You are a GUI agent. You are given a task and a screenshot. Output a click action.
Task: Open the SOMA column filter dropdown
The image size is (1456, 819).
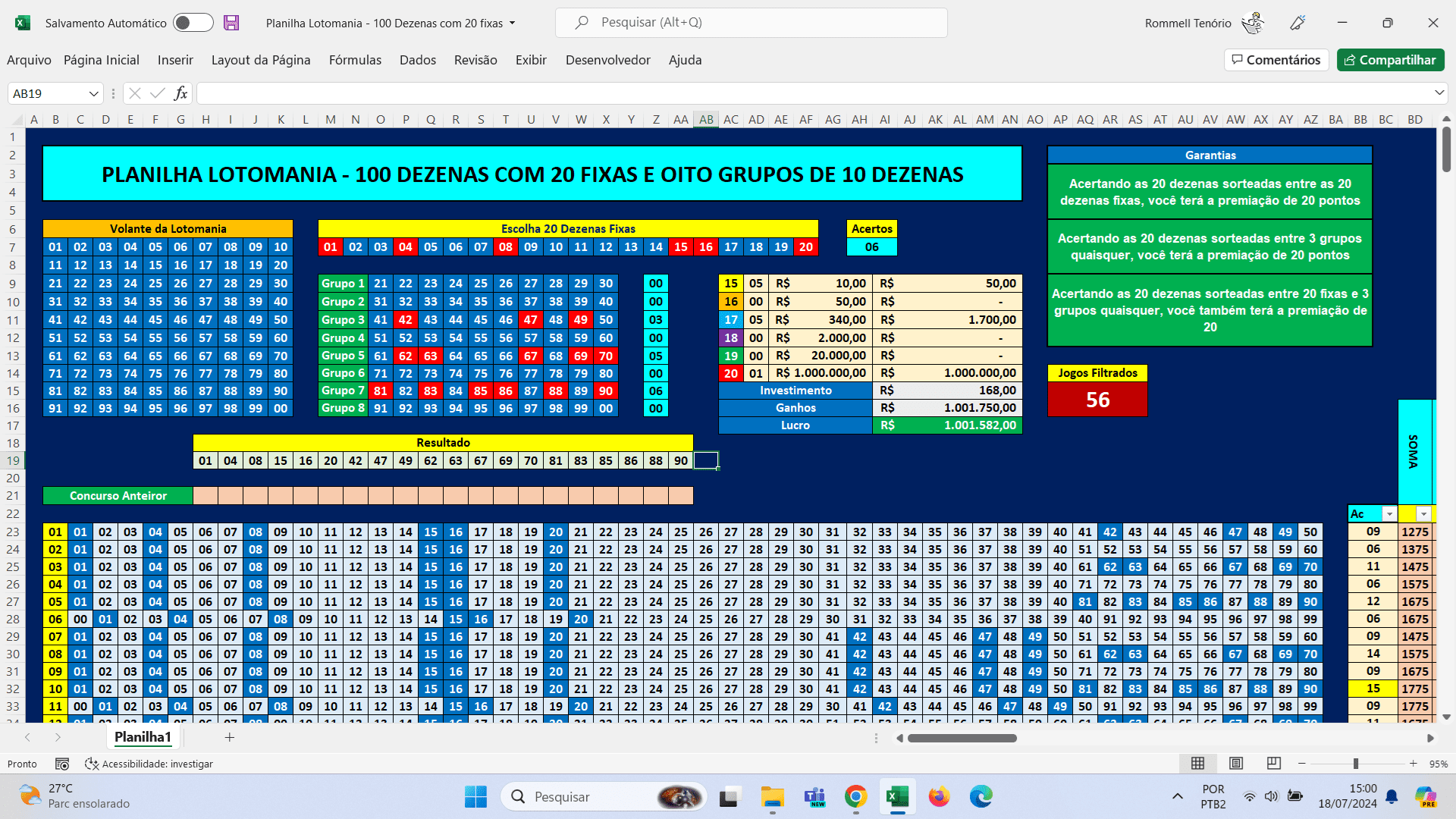point(1423,514)
